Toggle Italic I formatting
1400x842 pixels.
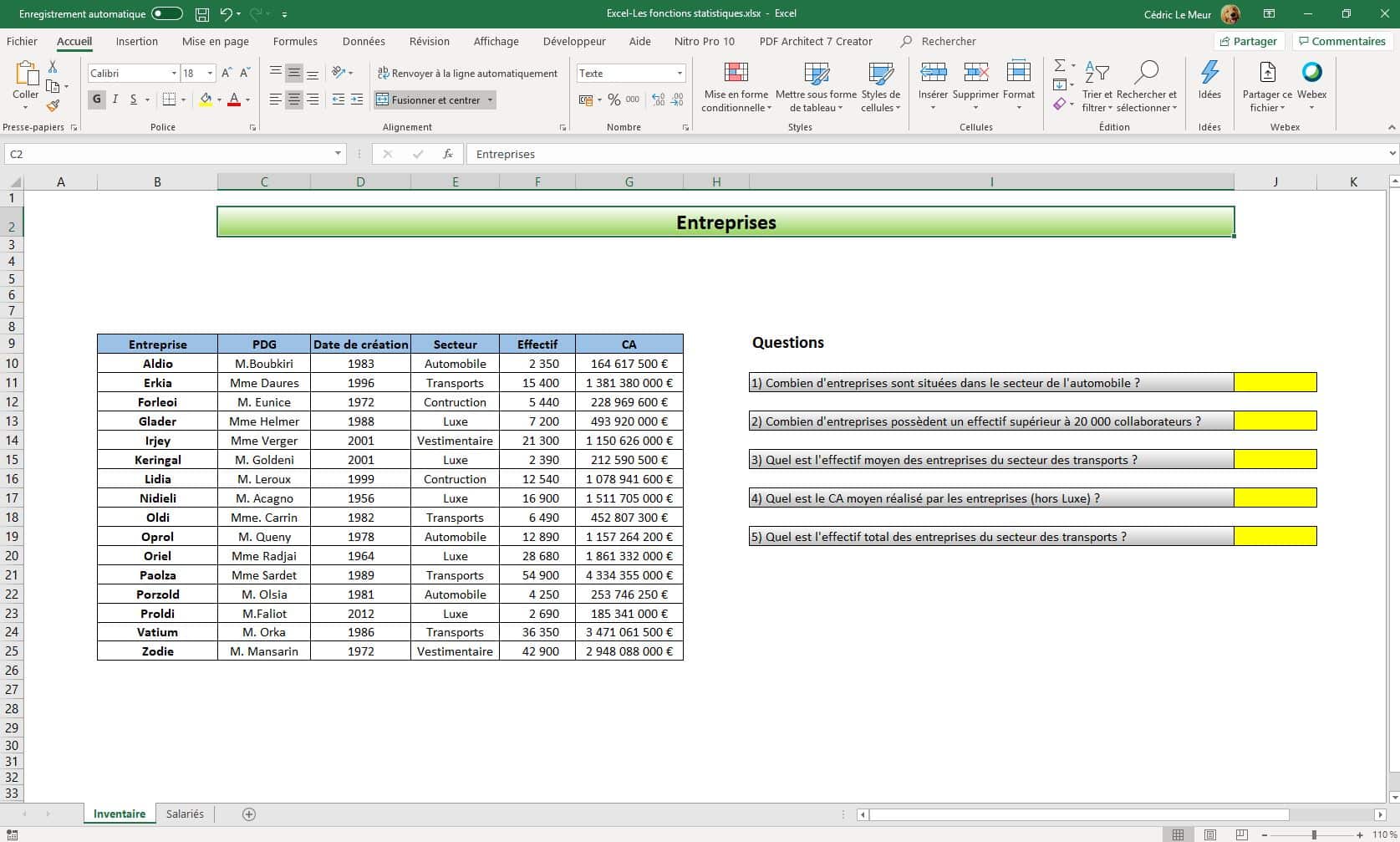point(115,100)
